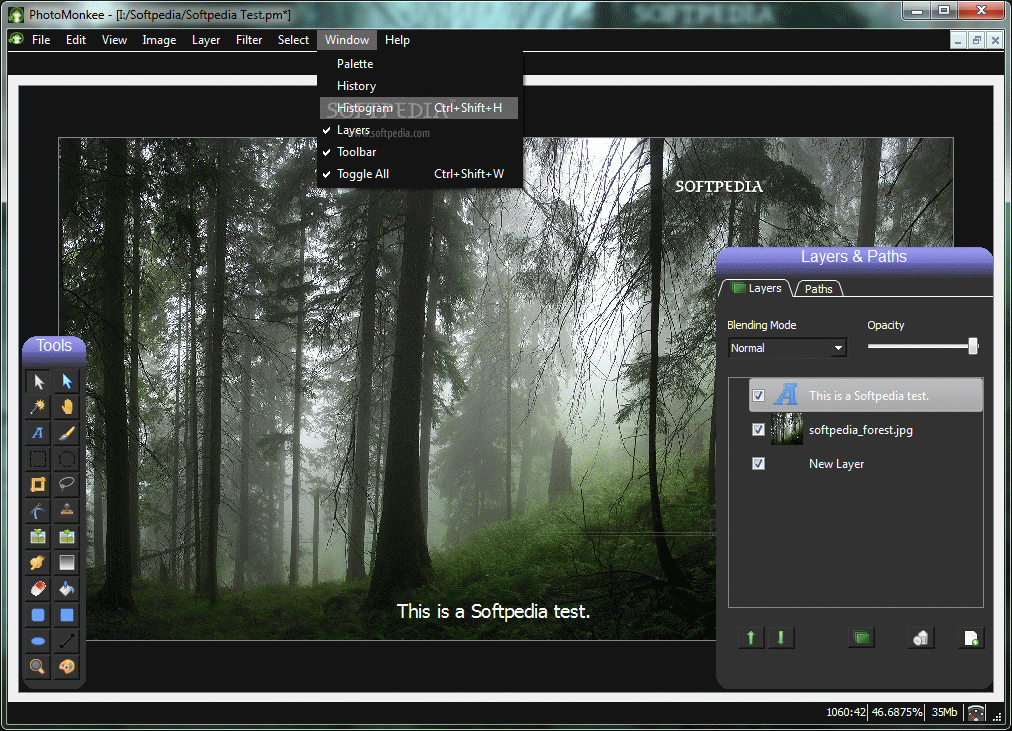Select the rectangular marquee selection tool

tap(38, 459)
